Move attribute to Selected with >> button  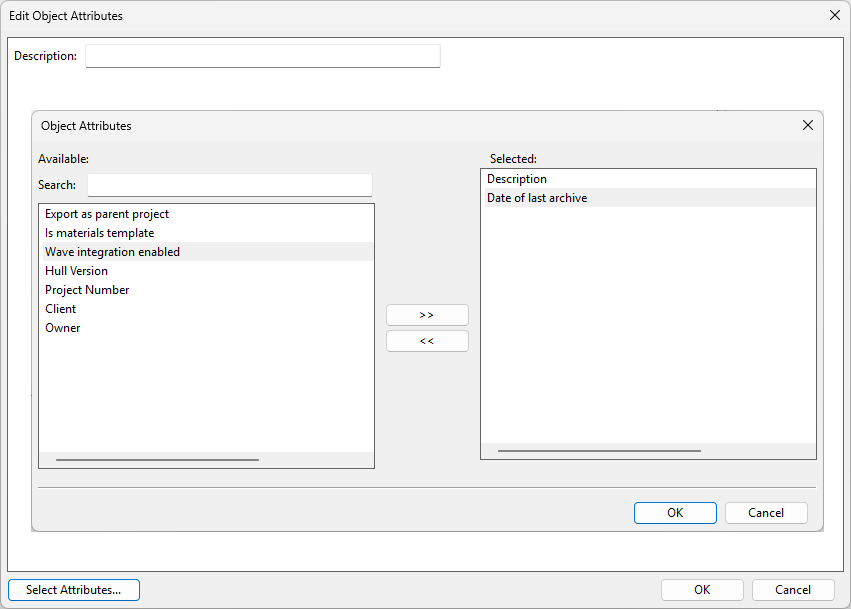click(427, 315)
